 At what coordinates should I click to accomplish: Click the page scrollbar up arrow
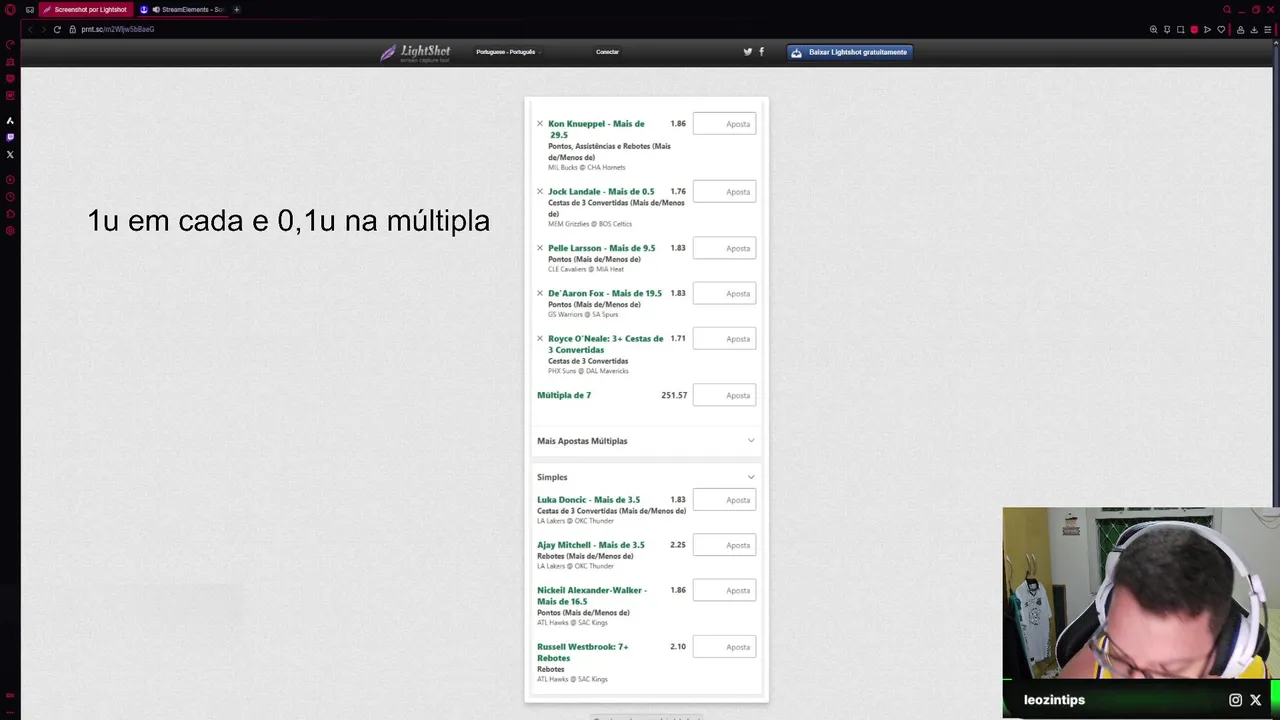(x=1276, y=43)
